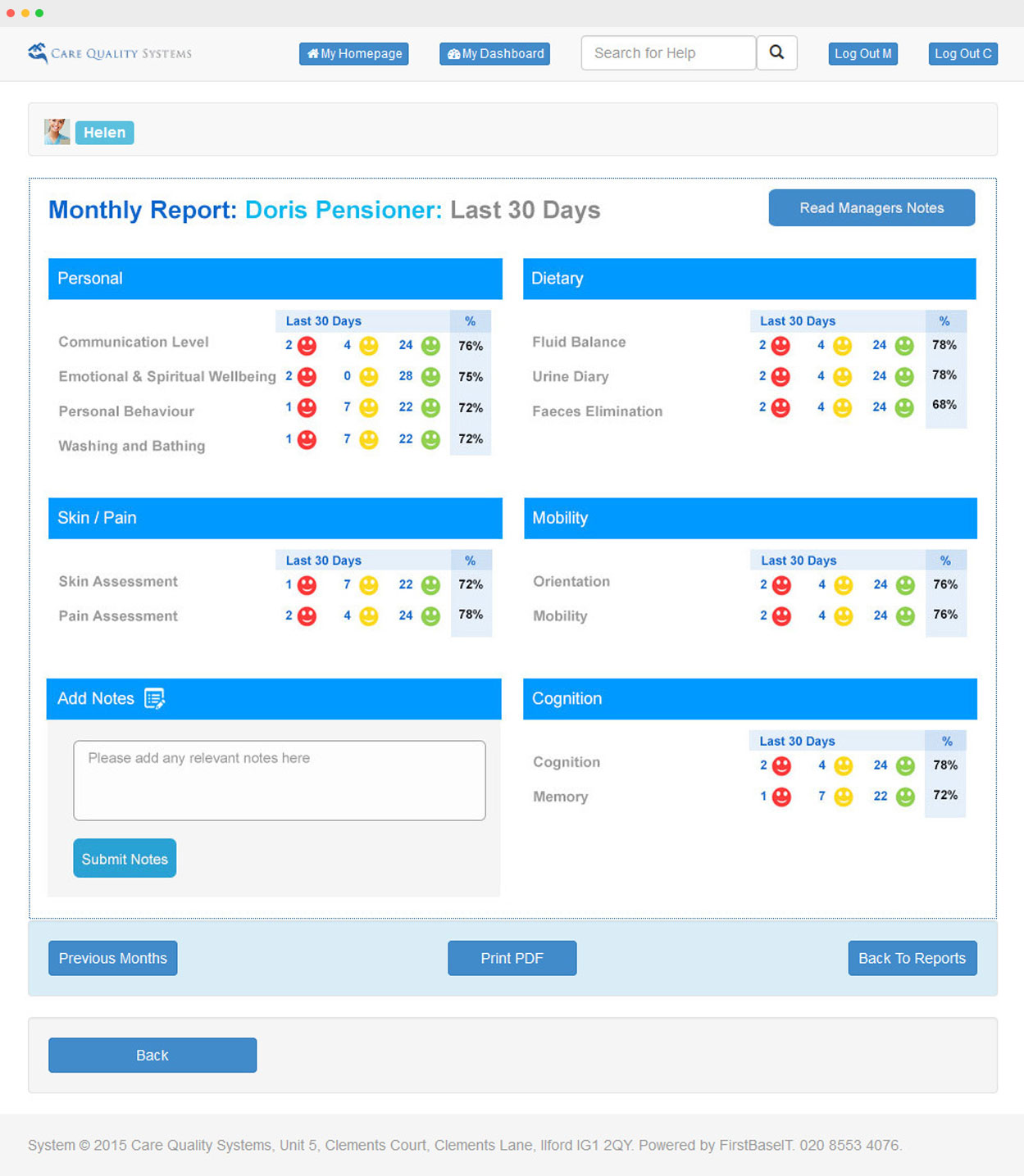Viewport: 1024px width, 1176px height.
Task: Click green happy face for Orientation
Action: point(905,585)
